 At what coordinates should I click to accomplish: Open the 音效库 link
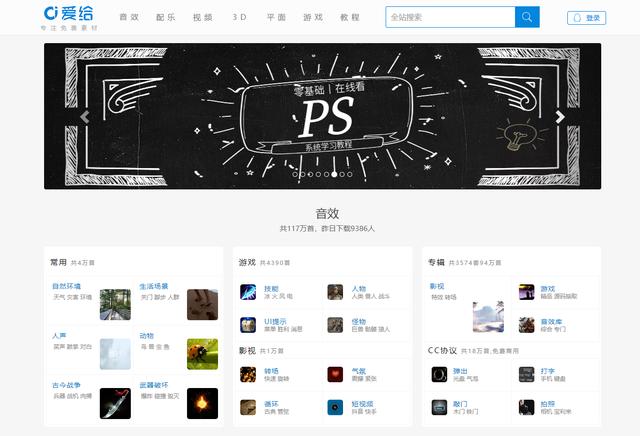(x=551, y=321)
